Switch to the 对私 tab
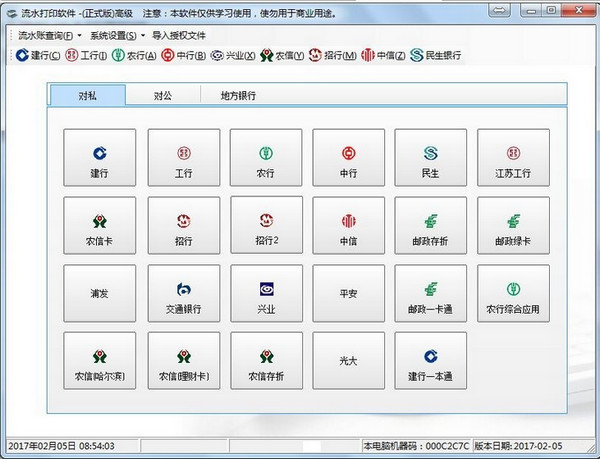This screenshot has height=459, width=600. point(87,95)
